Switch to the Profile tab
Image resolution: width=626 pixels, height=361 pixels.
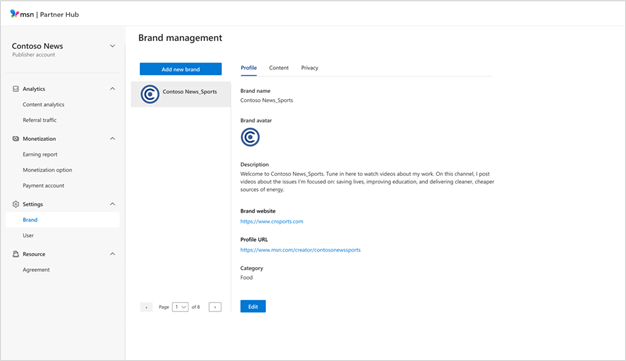[249, 68]
